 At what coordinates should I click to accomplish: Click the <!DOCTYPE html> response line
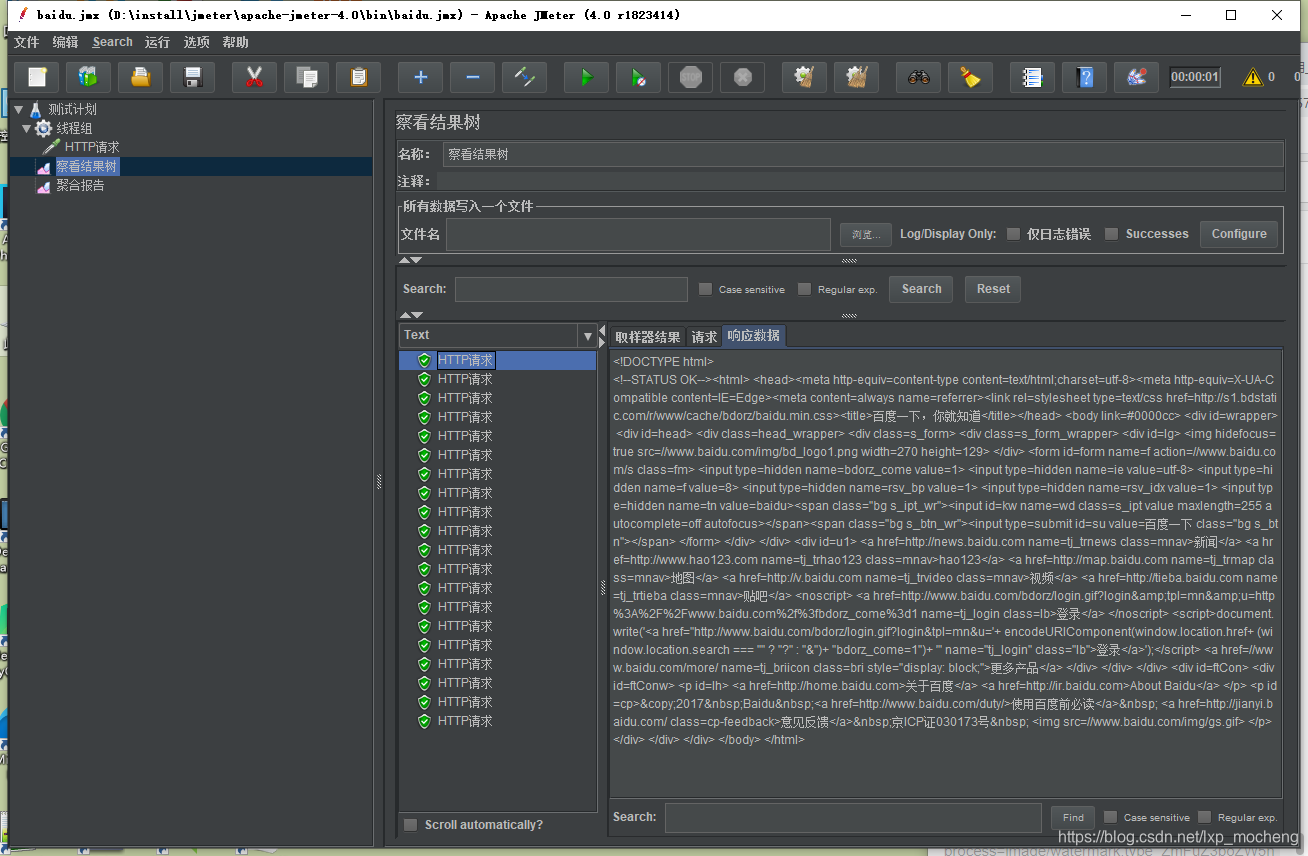tap(664, 362)
